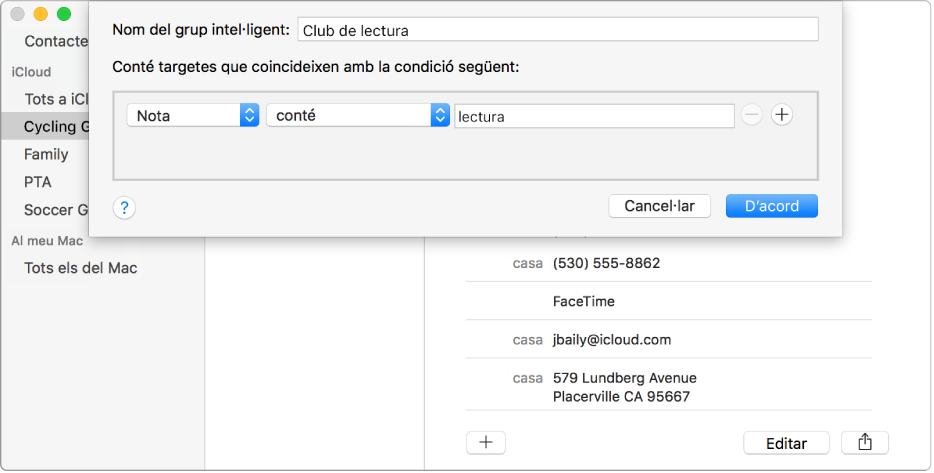Open the Nota field dropdown

[x=193, y=115]
